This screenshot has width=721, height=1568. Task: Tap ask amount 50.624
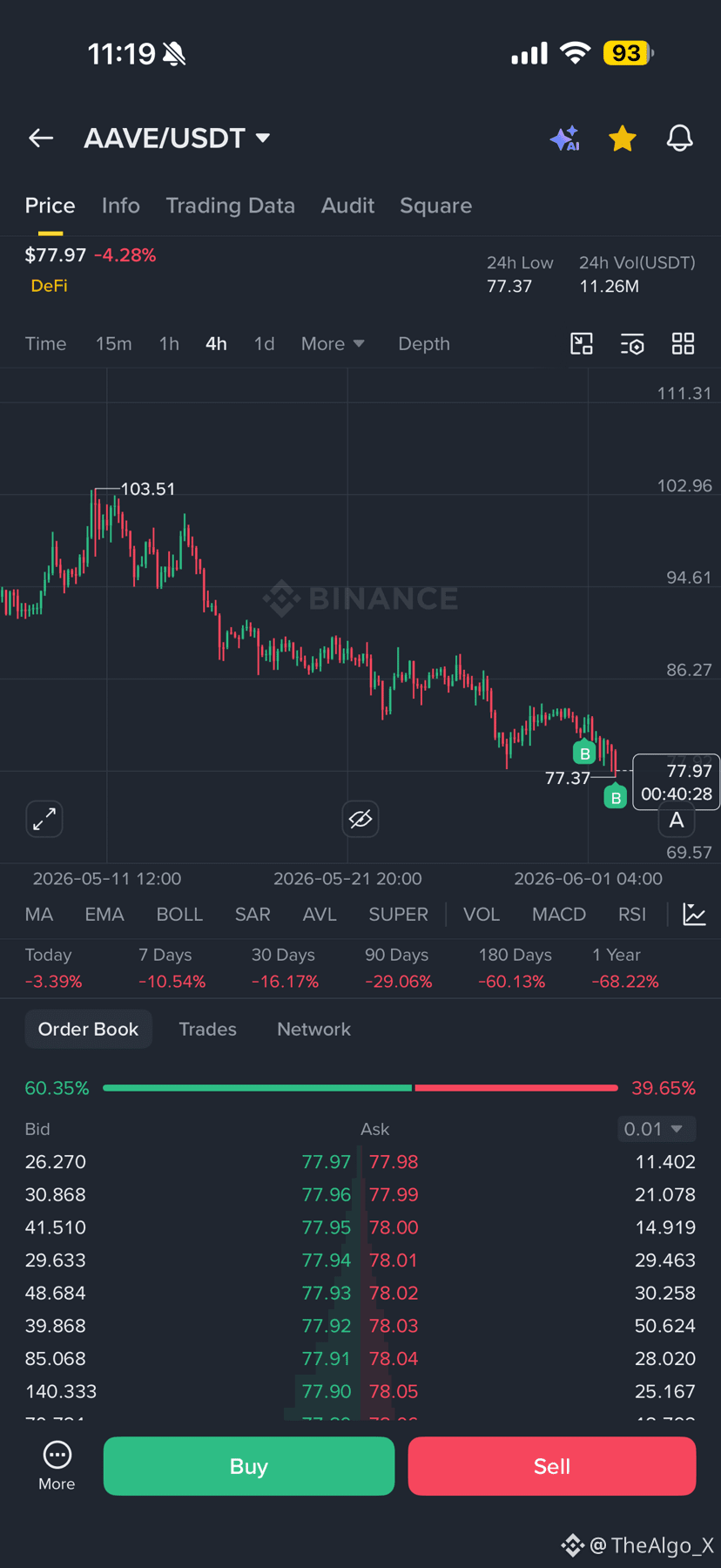coord(665,1326)
